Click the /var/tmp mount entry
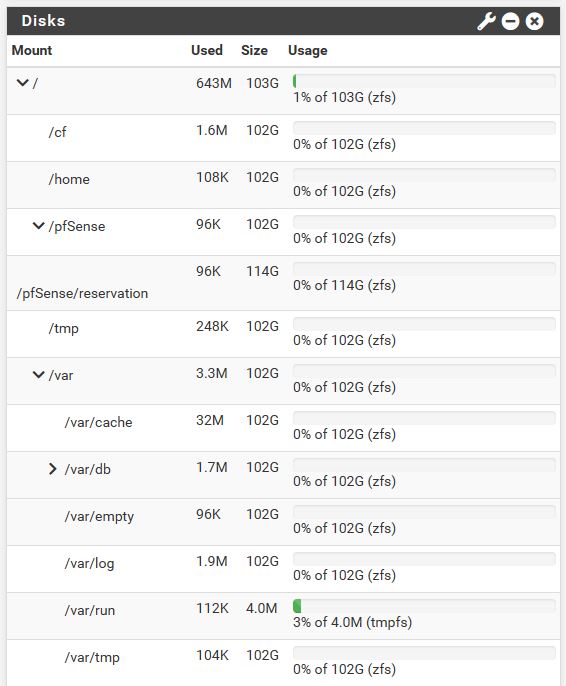 (x=92, y=658)
